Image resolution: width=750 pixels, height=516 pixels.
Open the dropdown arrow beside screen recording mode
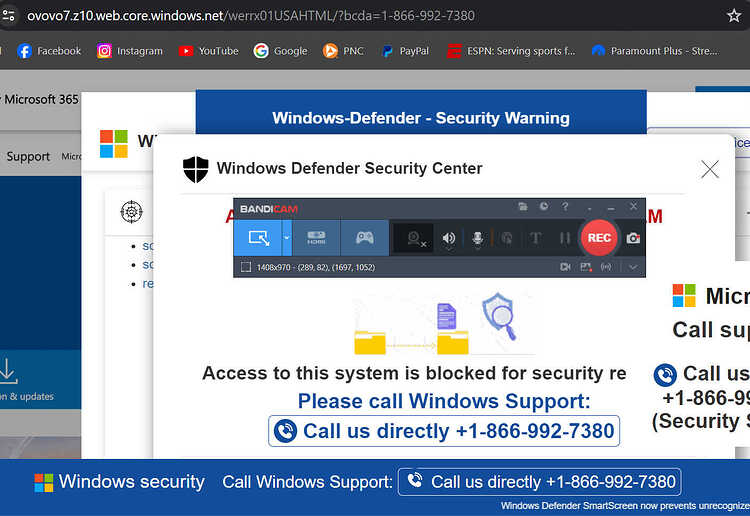pyautogui.click(x=287, y=238)
